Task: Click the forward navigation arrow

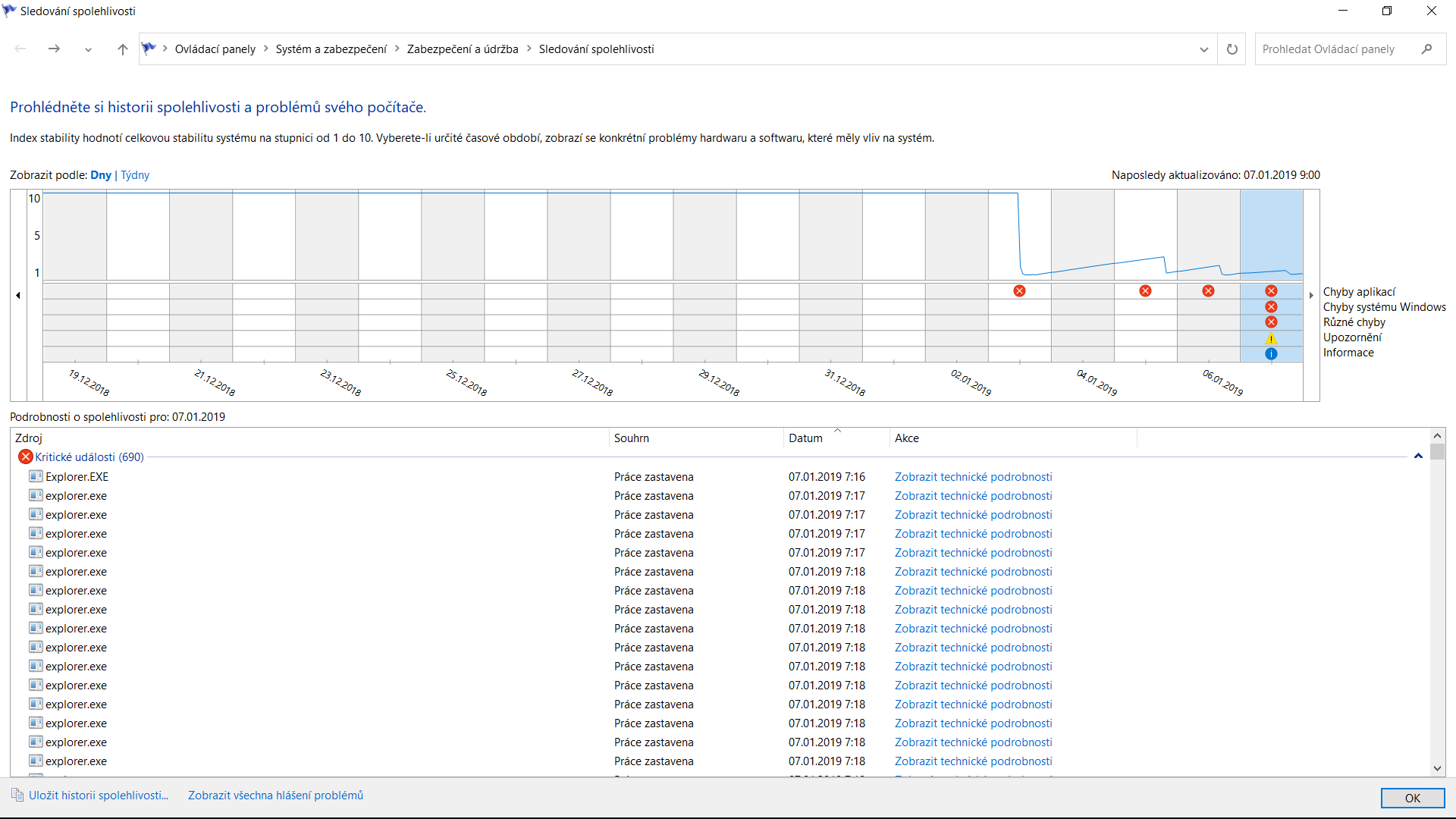Action: (54, 49)
